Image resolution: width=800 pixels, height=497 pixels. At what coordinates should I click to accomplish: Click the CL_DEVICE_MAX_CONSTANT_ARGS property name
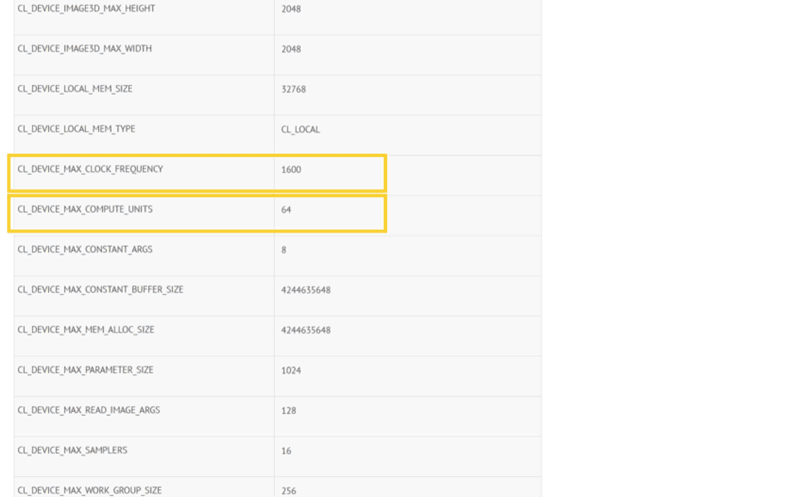tap(85, 249)
